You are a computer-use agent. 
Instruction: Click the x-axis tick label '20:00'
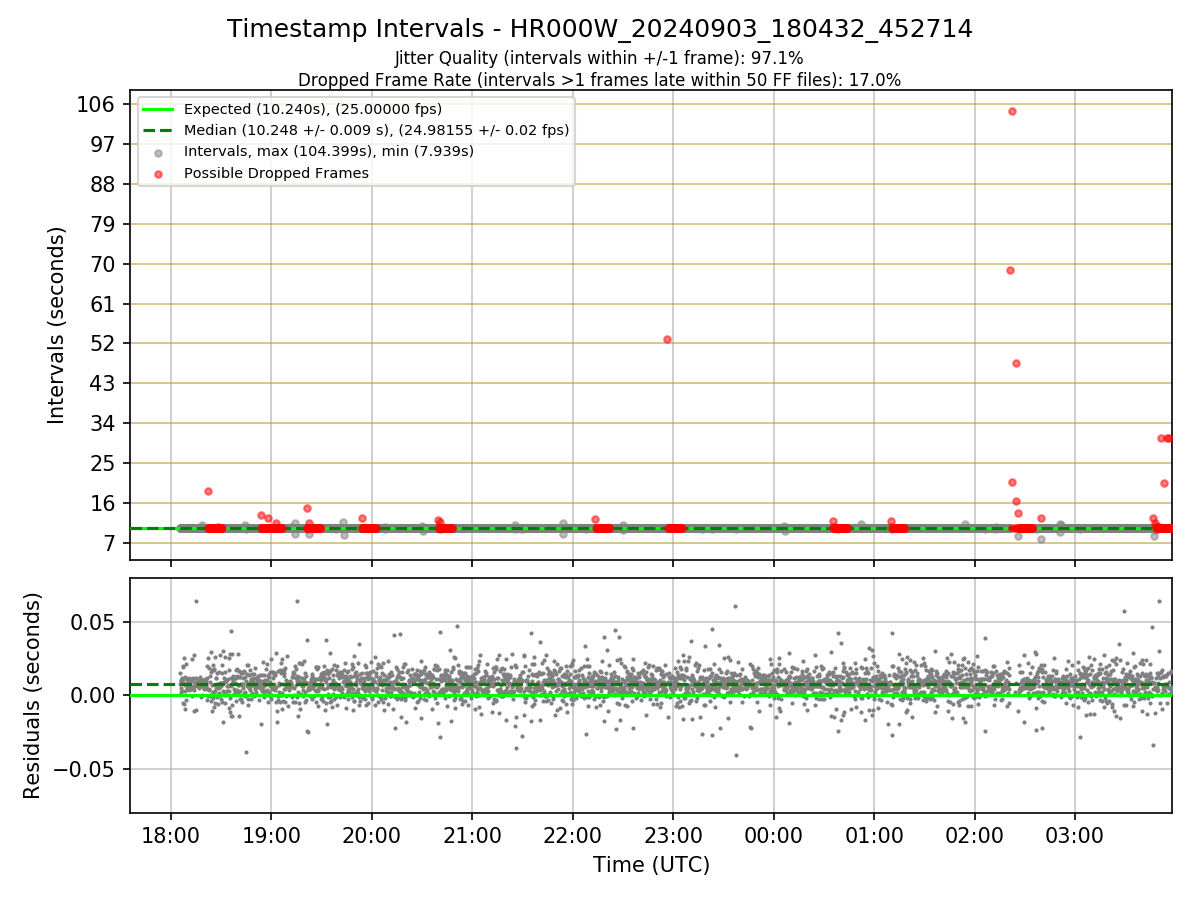pyautogui.click(x=372, y=834)
